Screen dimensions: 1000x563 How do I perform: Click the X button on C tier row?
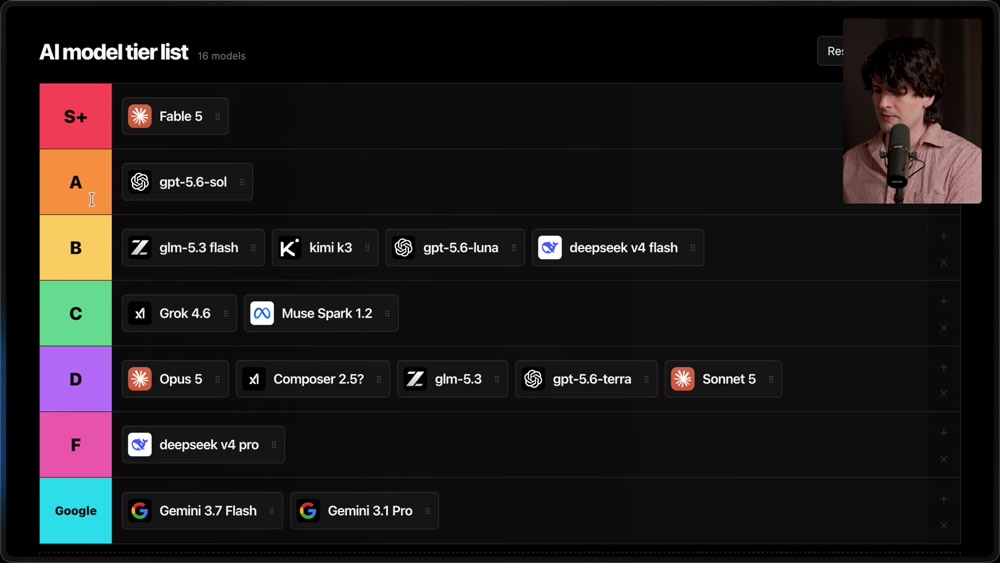[x=943, y=328]
